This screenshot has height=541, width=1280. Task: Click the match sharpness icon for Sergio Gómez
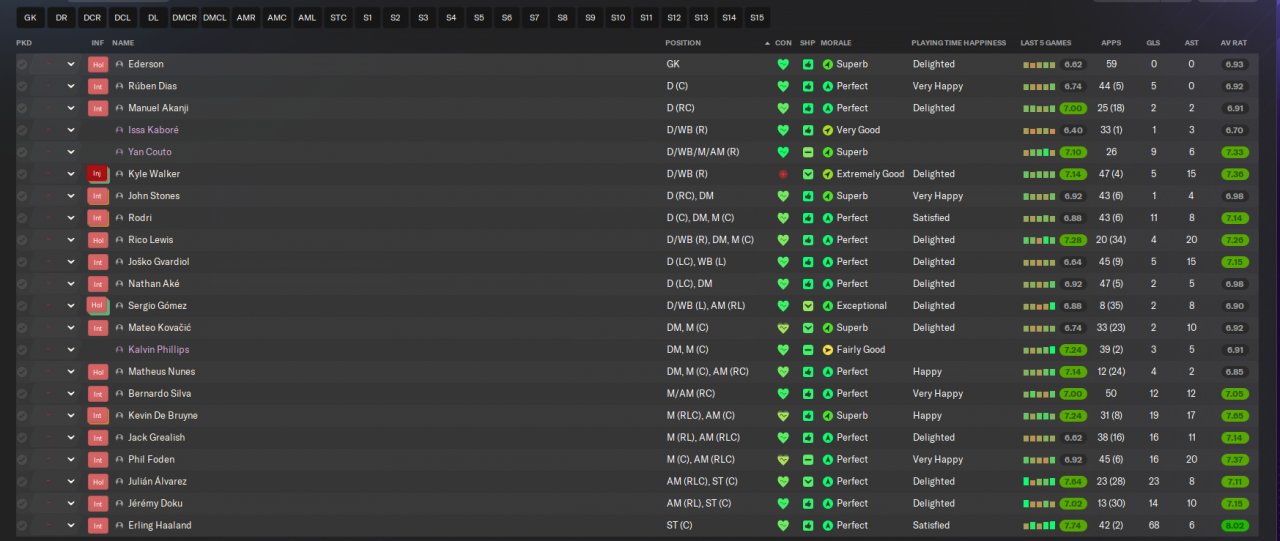(808, 306)
